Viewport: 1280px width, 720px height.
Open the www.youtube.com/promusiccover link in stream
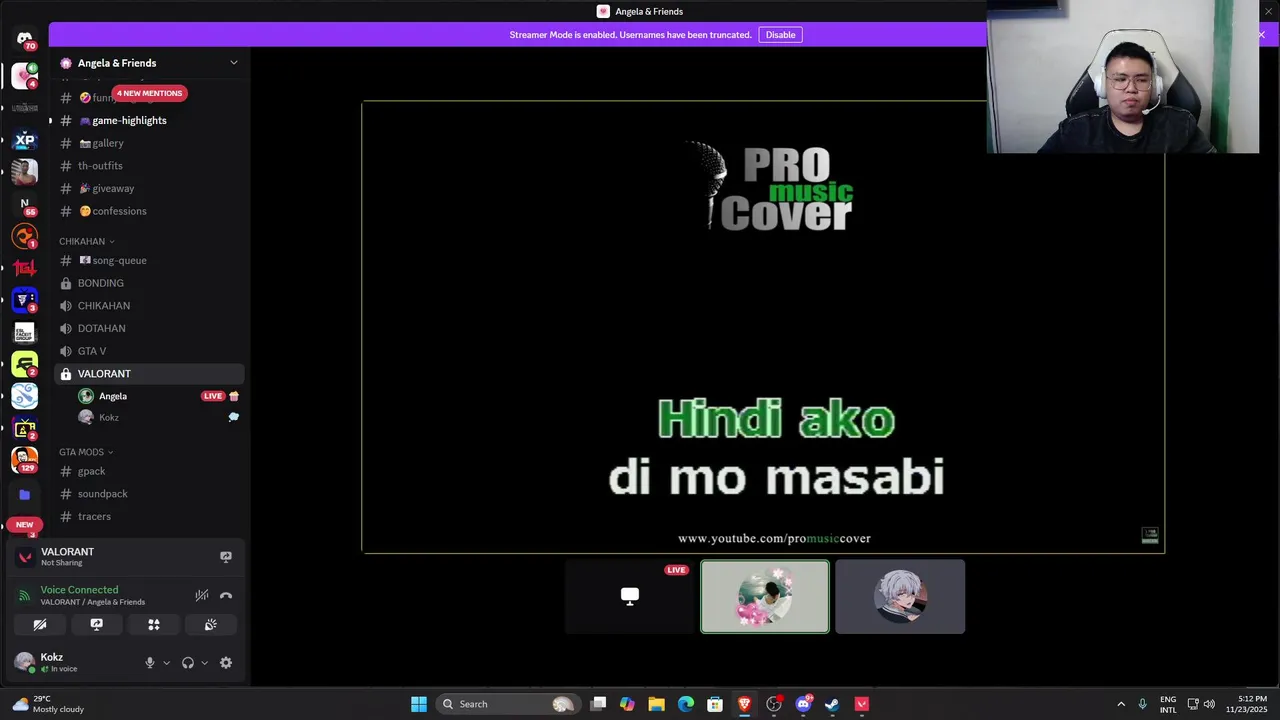pos(774,538)
